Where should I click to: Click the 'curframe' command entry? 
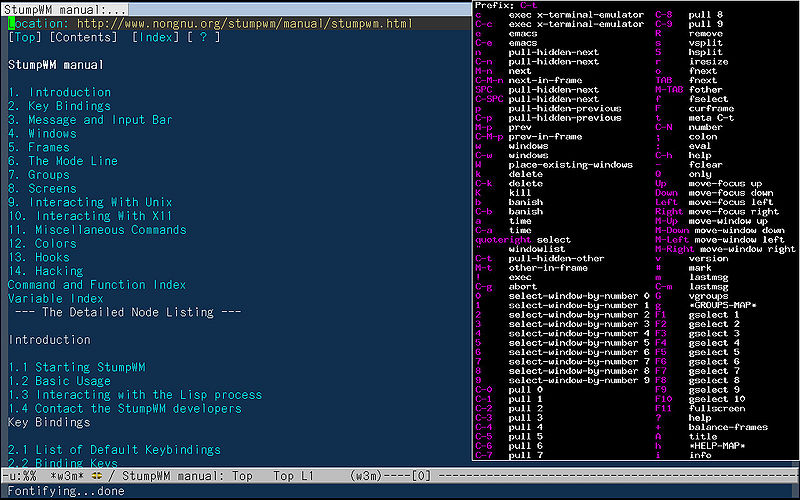(x=711, y=109)
